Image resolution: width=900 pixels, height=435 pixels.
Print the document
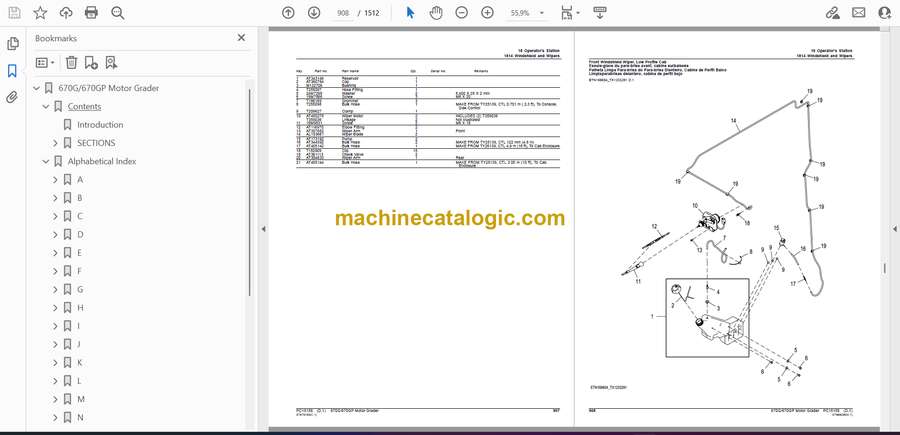point(91,13)
